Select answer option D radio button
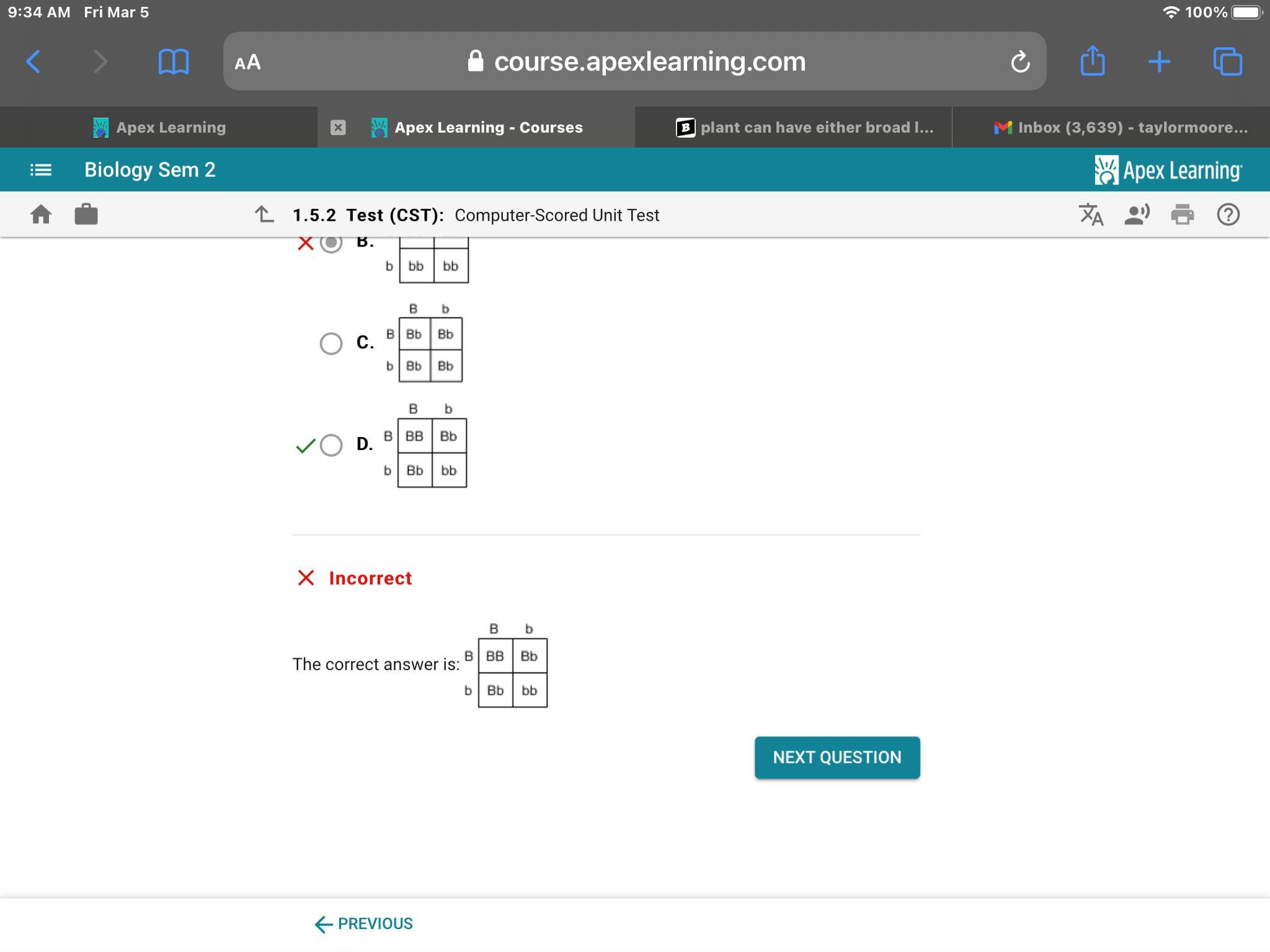The width and height of the screenshot is (1270, 952). (331, 445)
